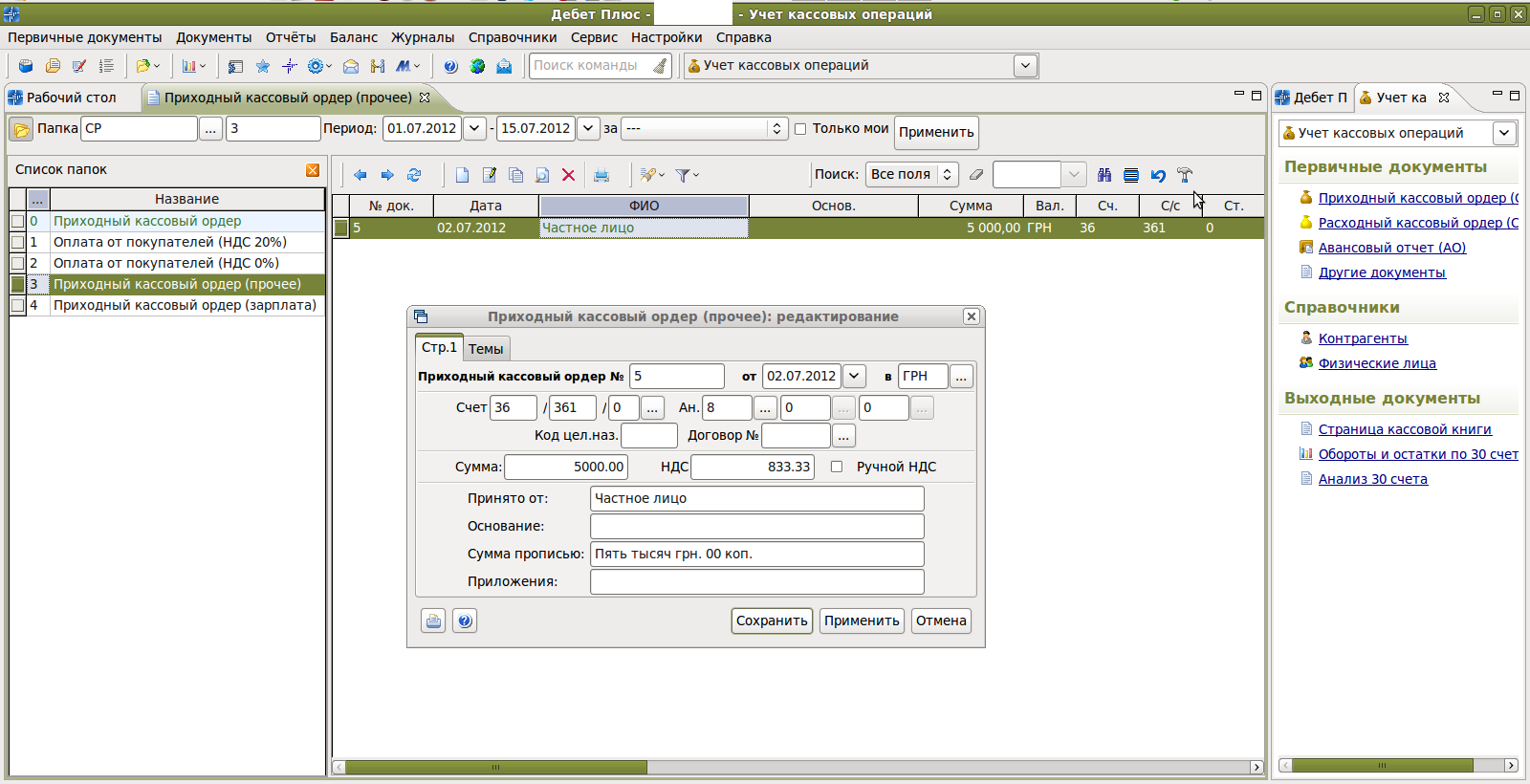
Task: Click the blue star favorites icon
Action: (x=263, y=66)
